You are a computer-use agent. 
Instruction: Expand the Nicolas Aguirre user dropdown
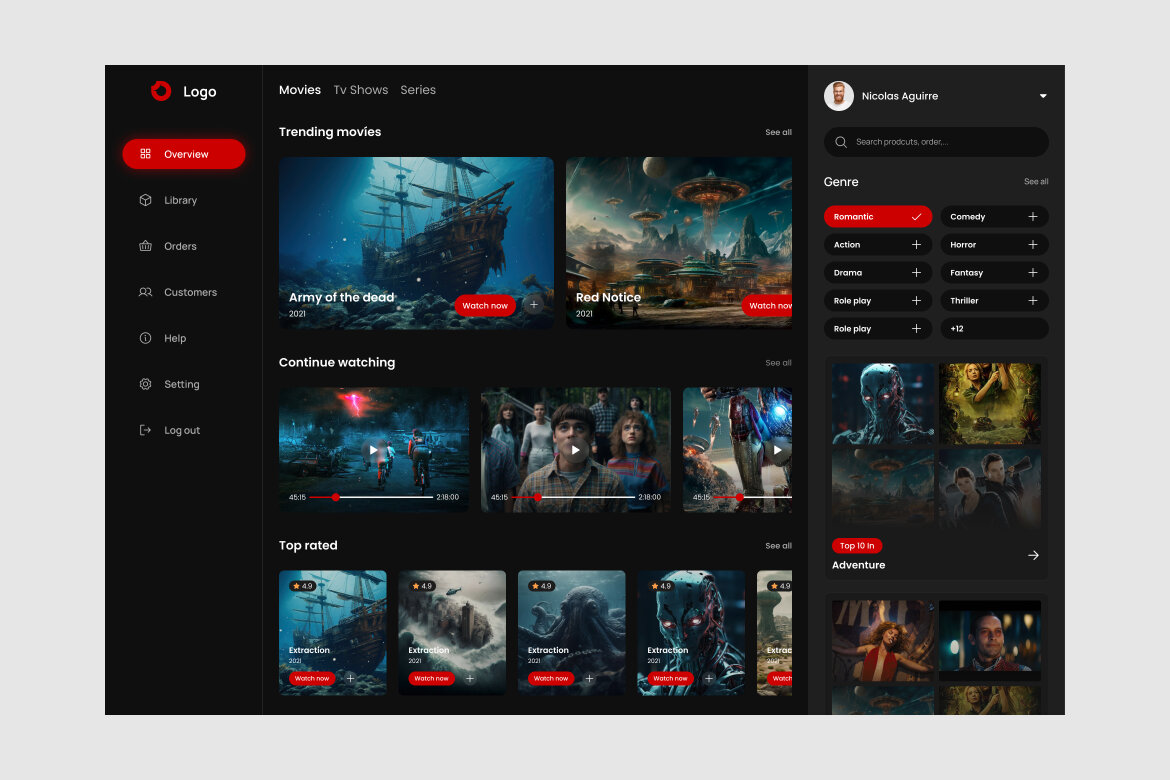(x=1043, y=96)
